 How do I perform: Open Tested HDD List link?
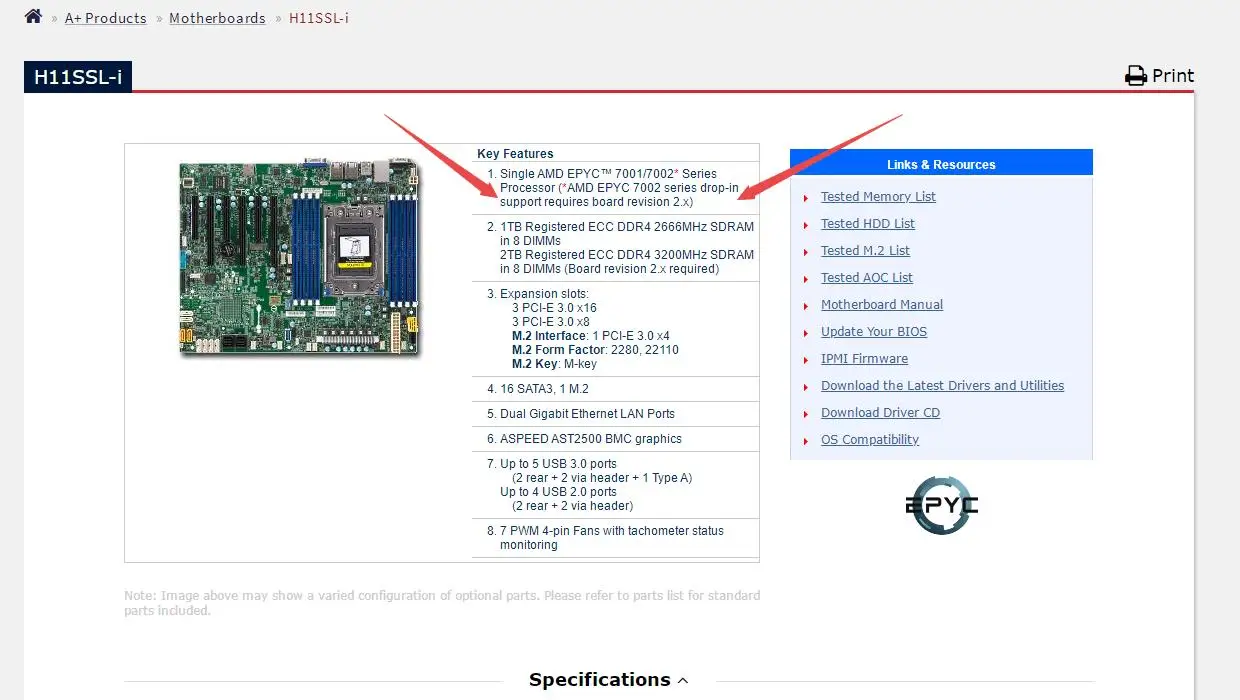point(867,224)
